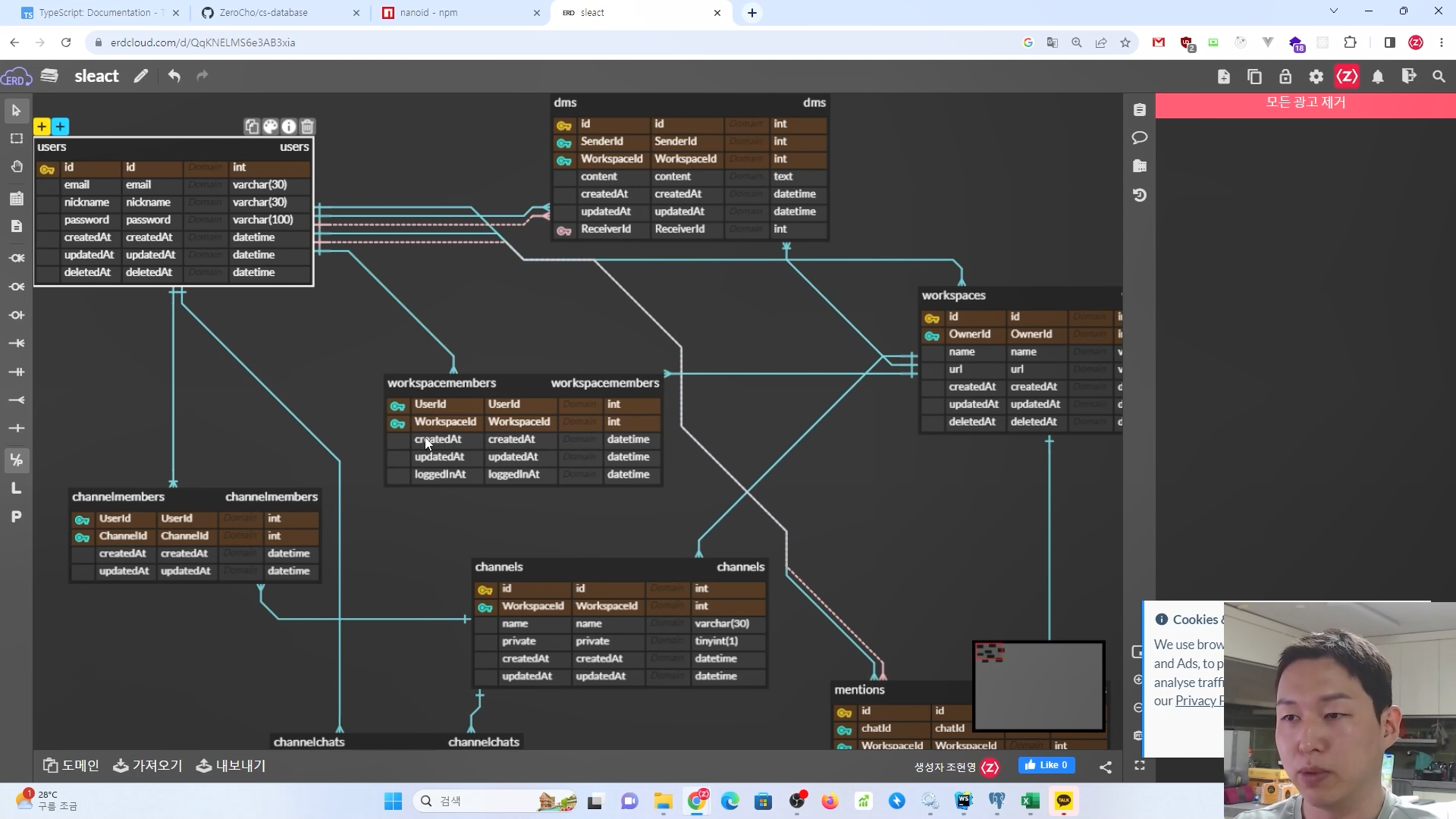Click the ERD minimap thumbnail
The width and height of the screenshot is (1456, 819).
[1038, 686]
